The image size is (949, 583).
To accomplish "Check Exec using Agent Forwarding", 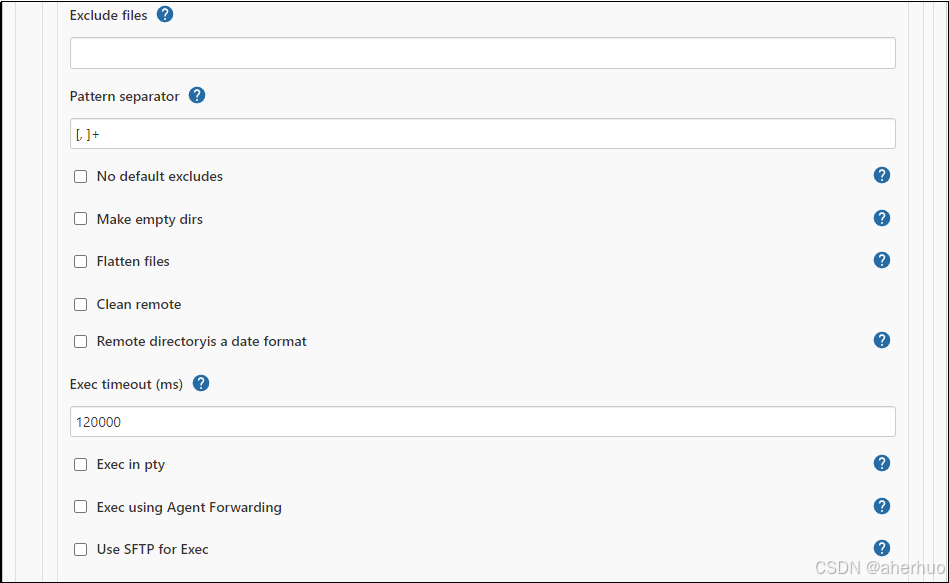I will [80, 507].
